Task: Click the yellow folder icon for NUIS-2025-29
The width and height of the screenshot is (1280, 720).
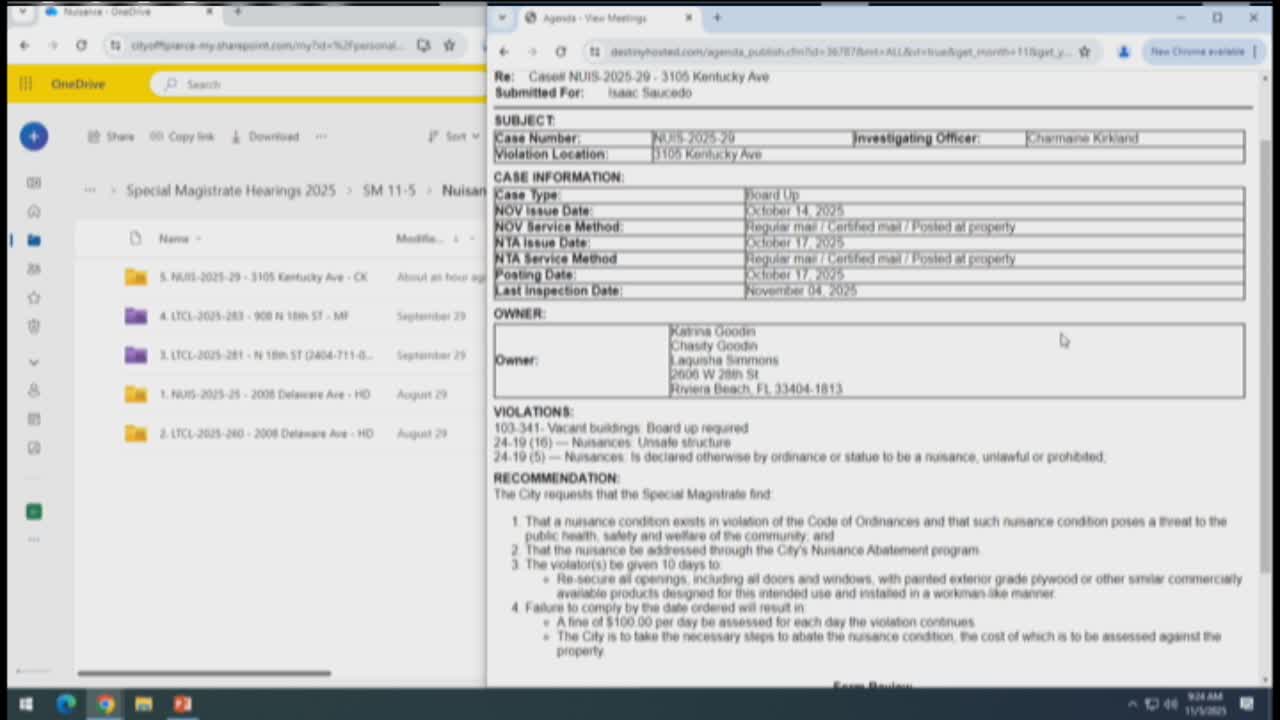Action: tap(136, 277)
